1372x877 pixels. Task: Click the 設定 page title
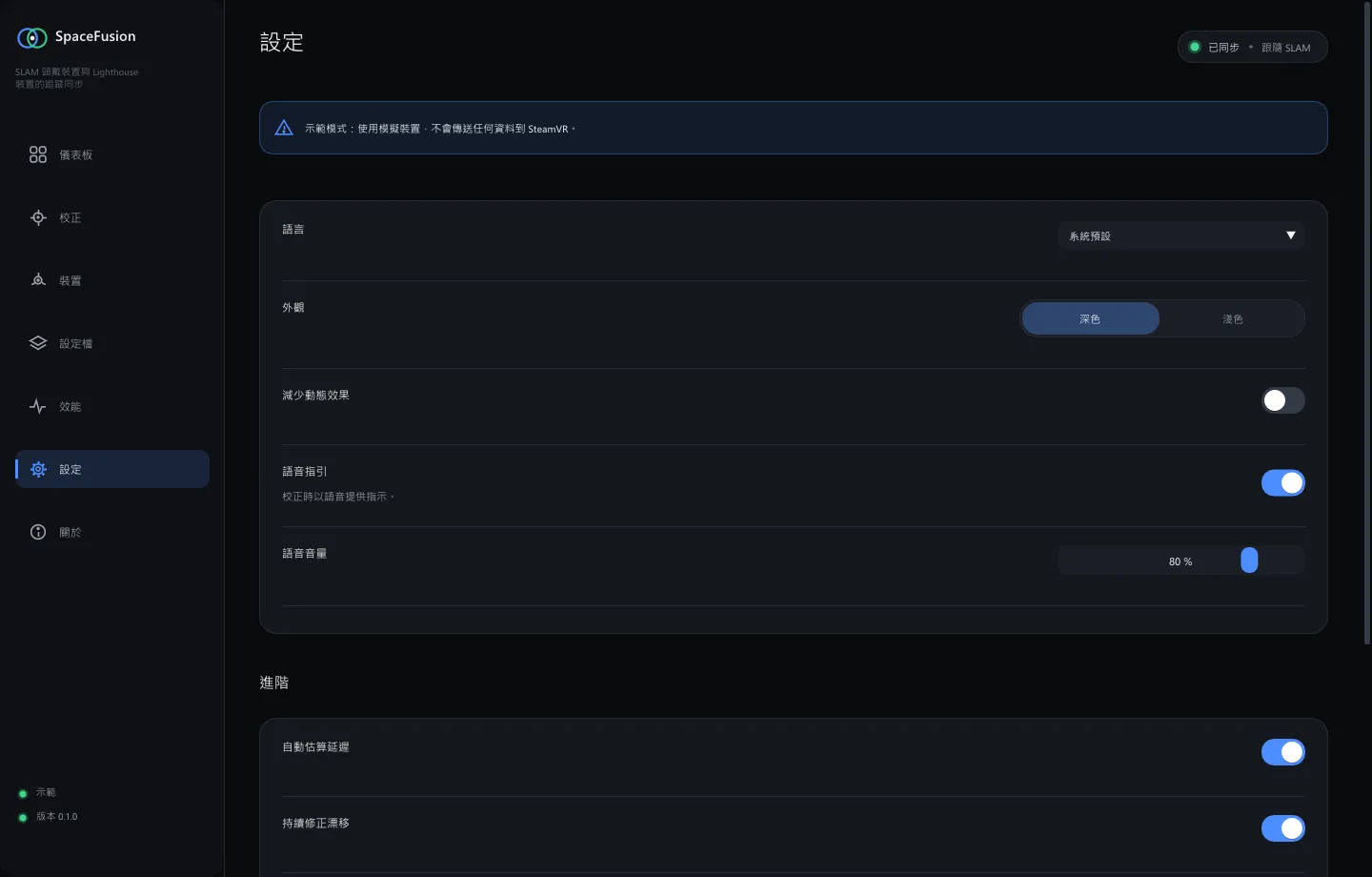[282, 42]
